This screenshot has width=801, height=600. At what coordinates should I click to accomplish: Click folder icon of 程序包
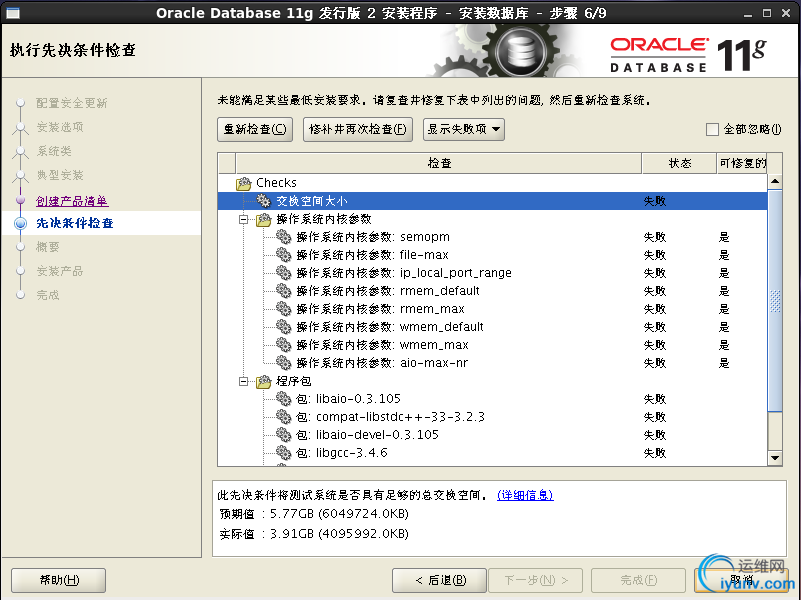[x=264, y=381]
